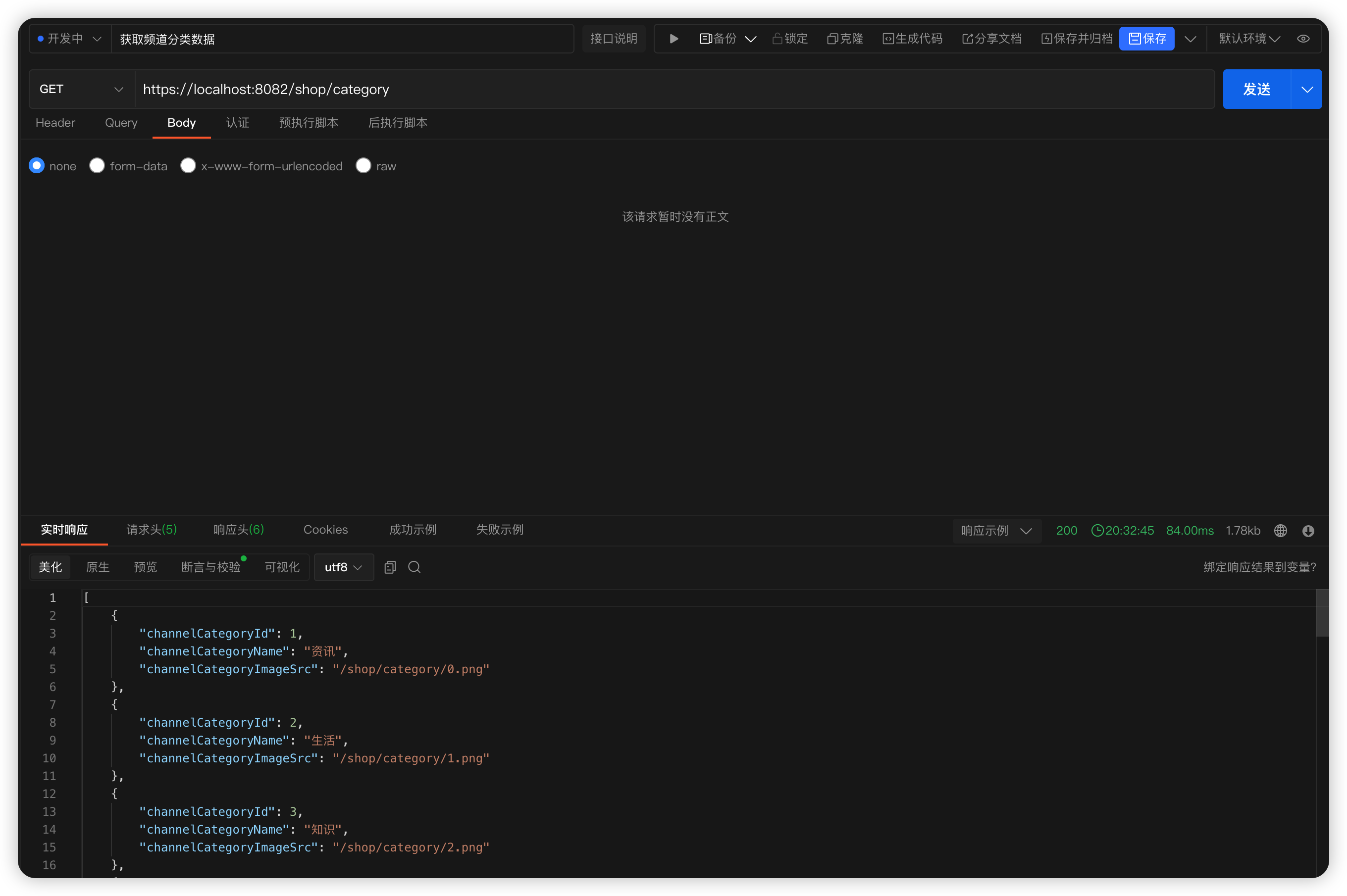Viewport: 1347px width, 896px height.
Task: Click the 生成代码 generate code icon
Action: pos(888,39)
